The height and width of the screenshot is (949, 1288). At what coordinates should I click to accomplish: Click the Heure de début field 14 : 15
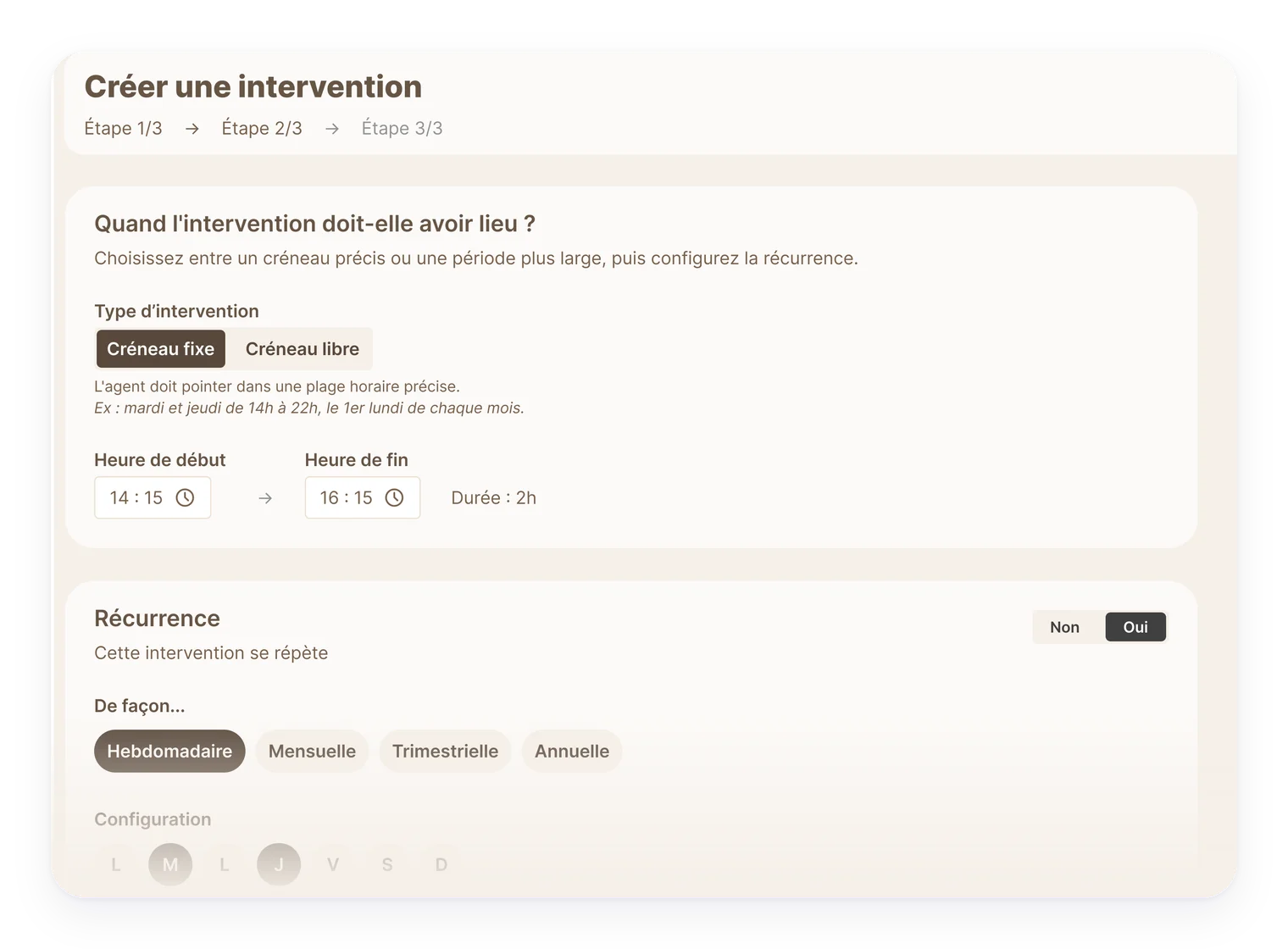153,497
